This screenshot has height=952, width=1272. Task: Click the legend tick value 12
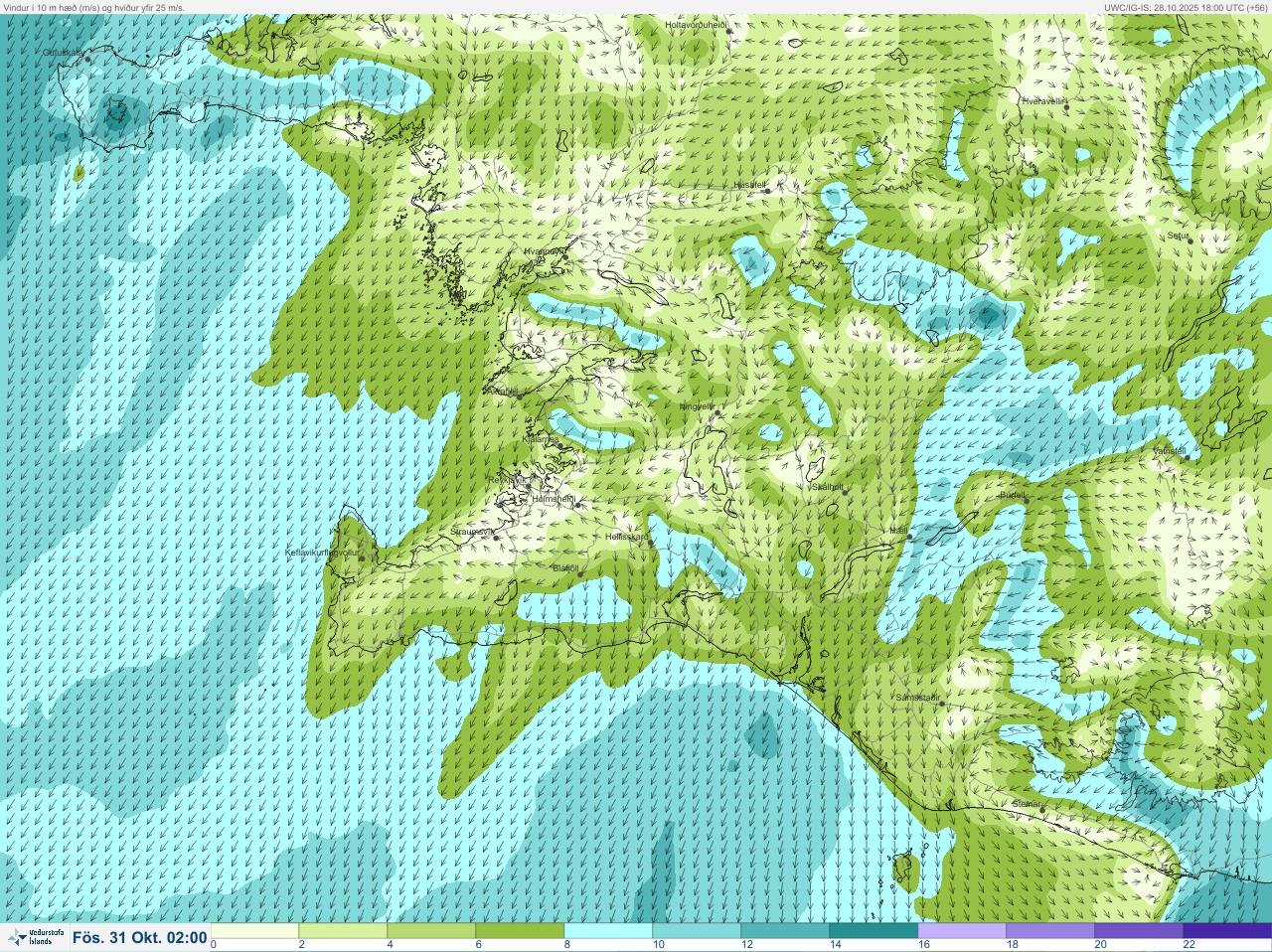745,945
